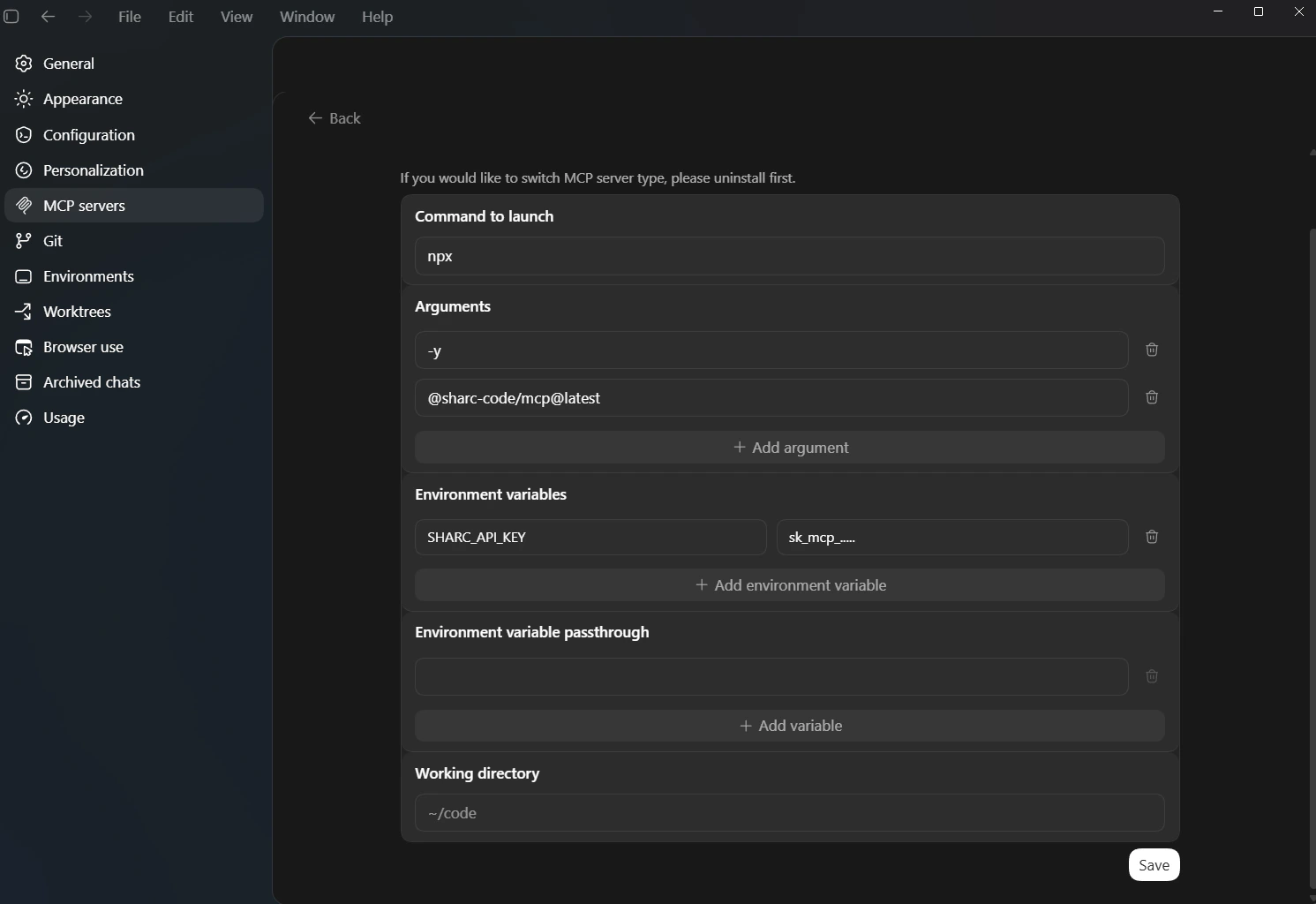The width and height of the screenshot is (1316, 904).
Task: Open Git settings page
Action: point(134,241)
